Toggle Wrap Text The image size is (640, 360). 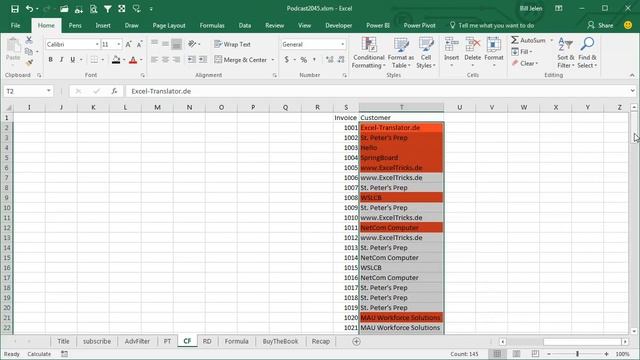point(232,44)
